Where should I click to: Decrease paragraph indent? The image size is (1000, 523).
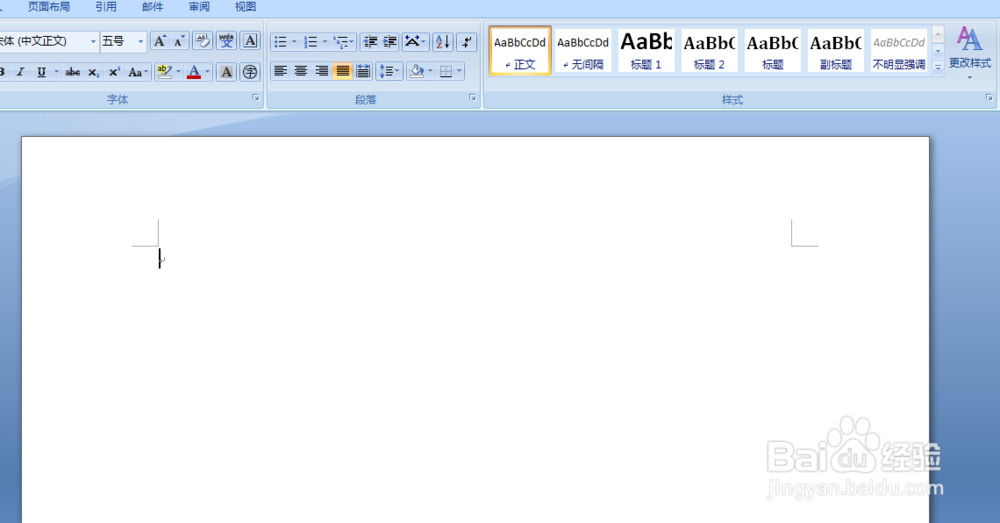(370, 42)
